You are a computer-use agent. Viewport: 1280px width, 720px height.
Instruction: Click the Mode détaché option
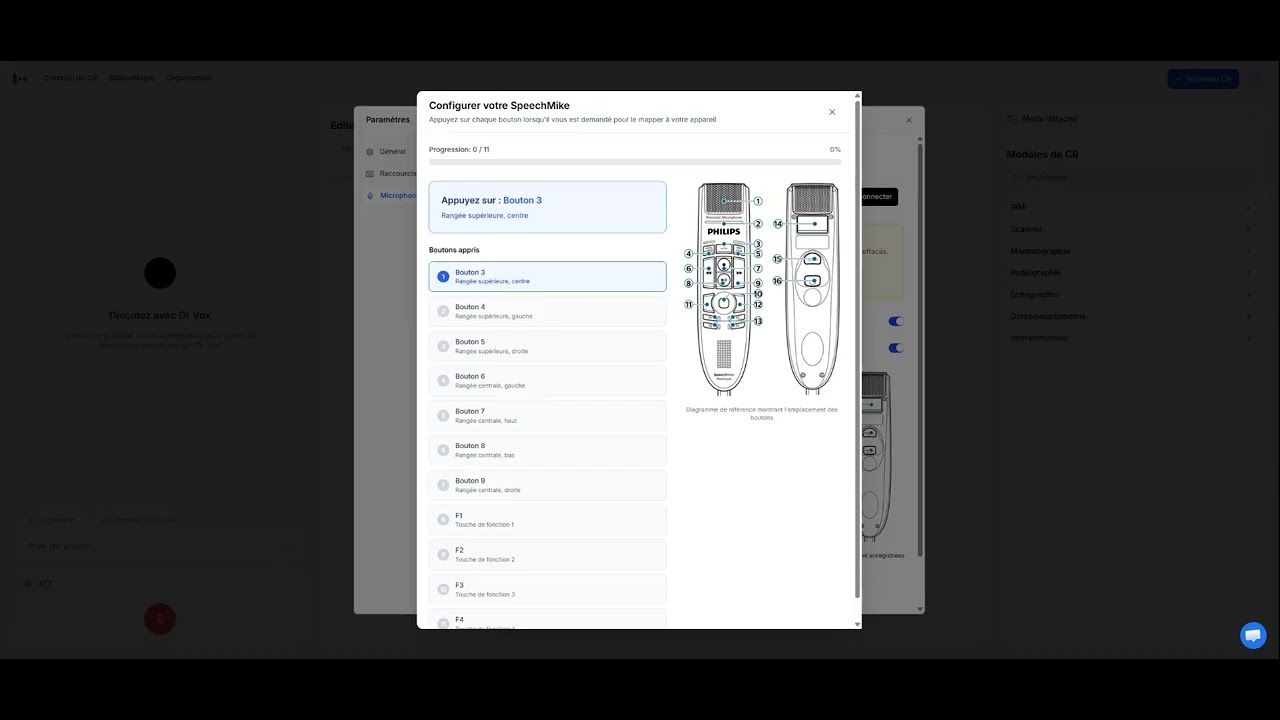(x=1043, y=118)
